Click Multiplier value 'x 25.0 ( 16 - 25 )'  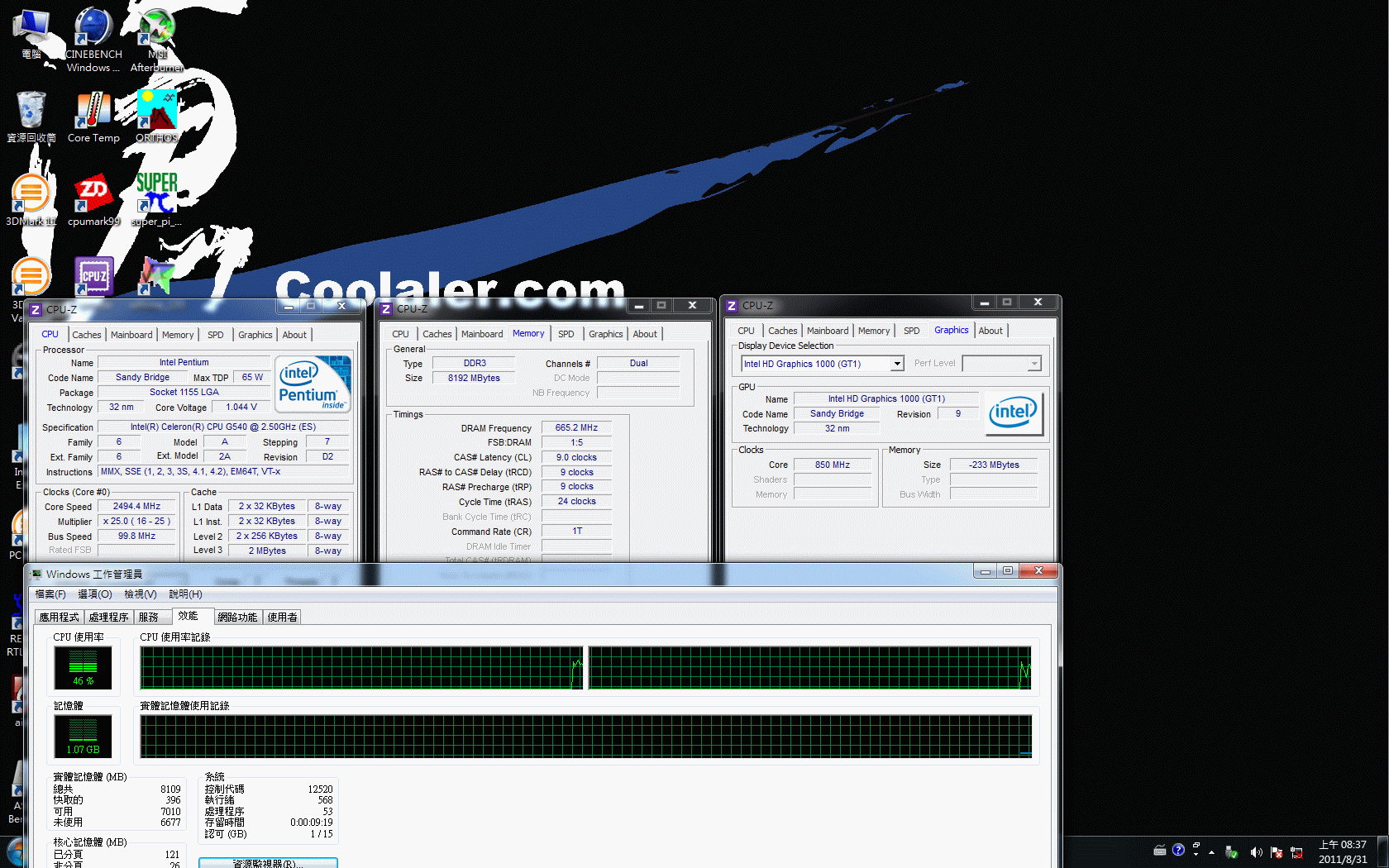click(136, 522)
